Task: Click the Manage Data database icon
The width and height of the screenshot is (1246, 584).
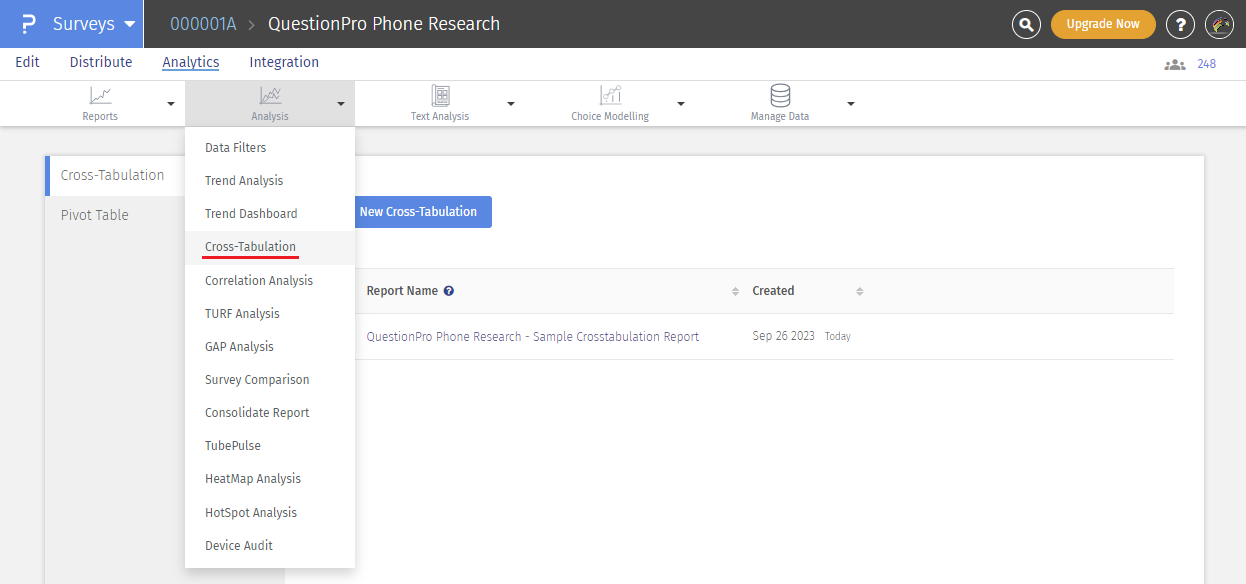Action: (780, 96)
